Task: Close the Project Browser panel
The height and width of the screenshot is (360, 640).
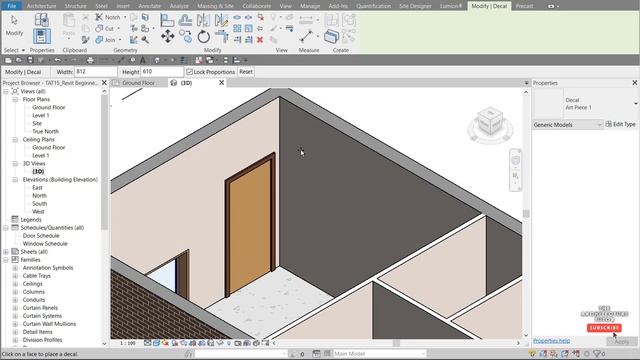Action: pyautogui.click(x=104, y=83)
